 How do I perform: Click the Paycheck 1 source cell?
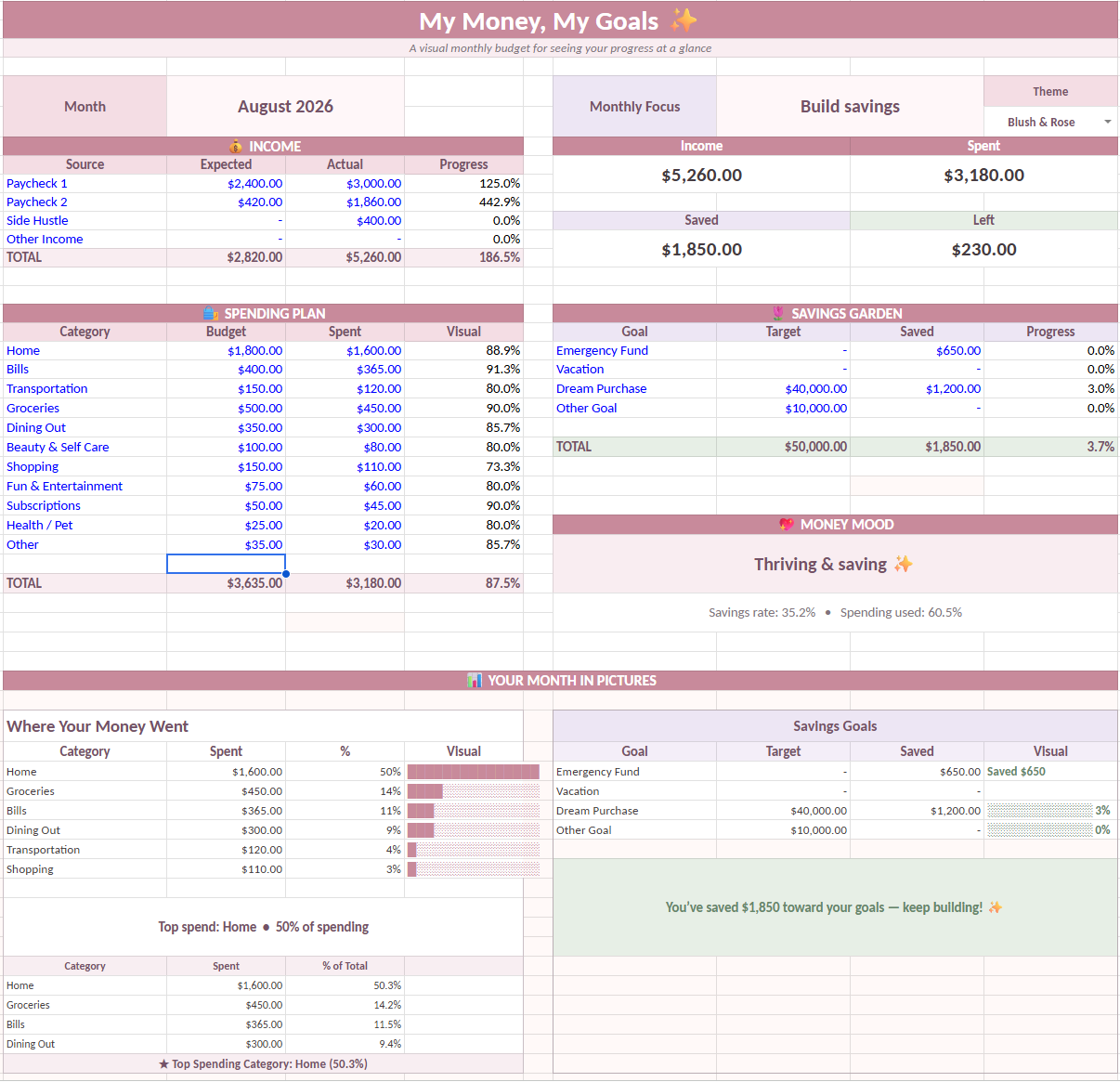pos(85,183)
